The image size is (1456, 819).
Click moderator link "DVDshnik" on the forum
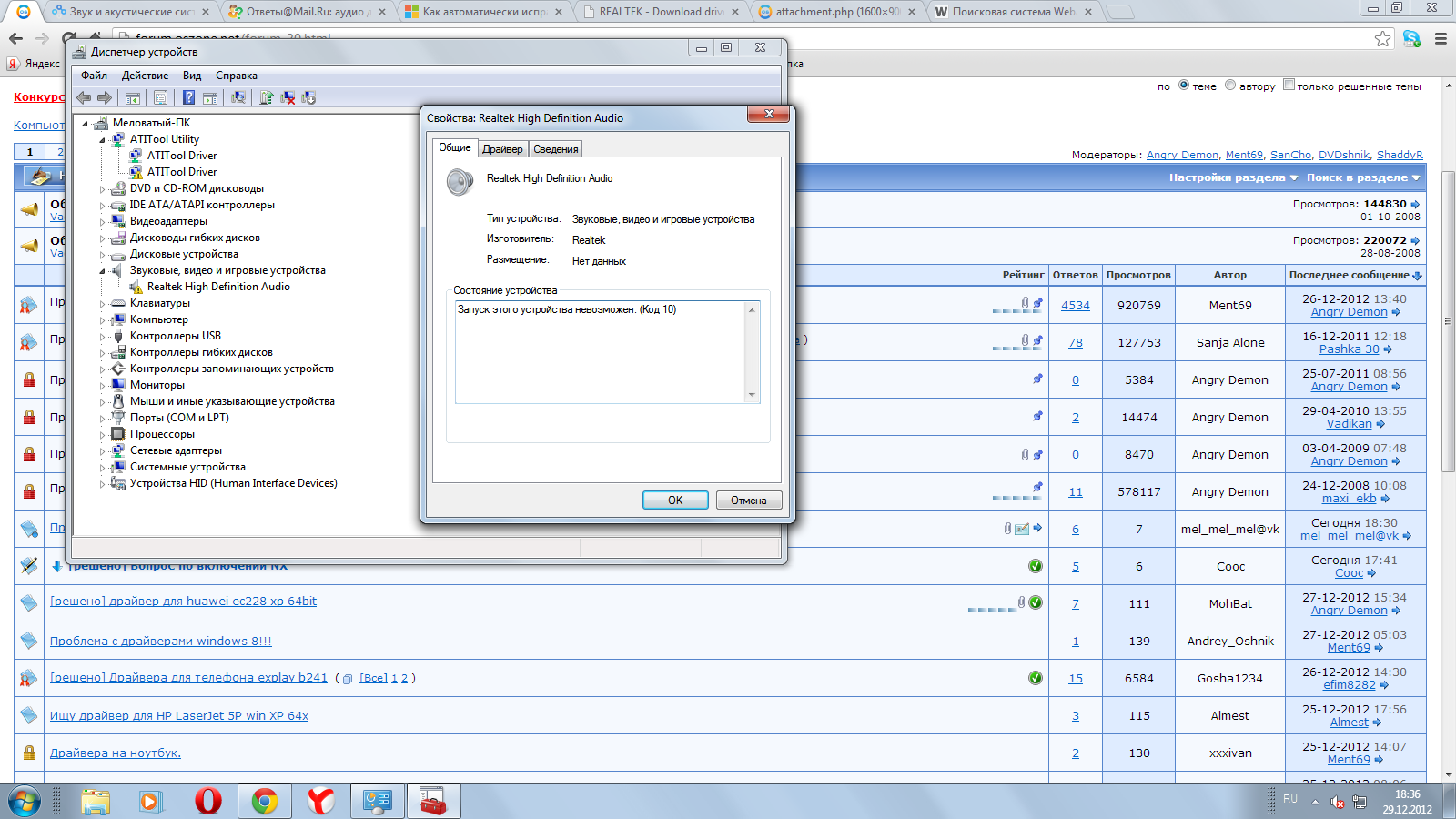(x=1344, y=155)
